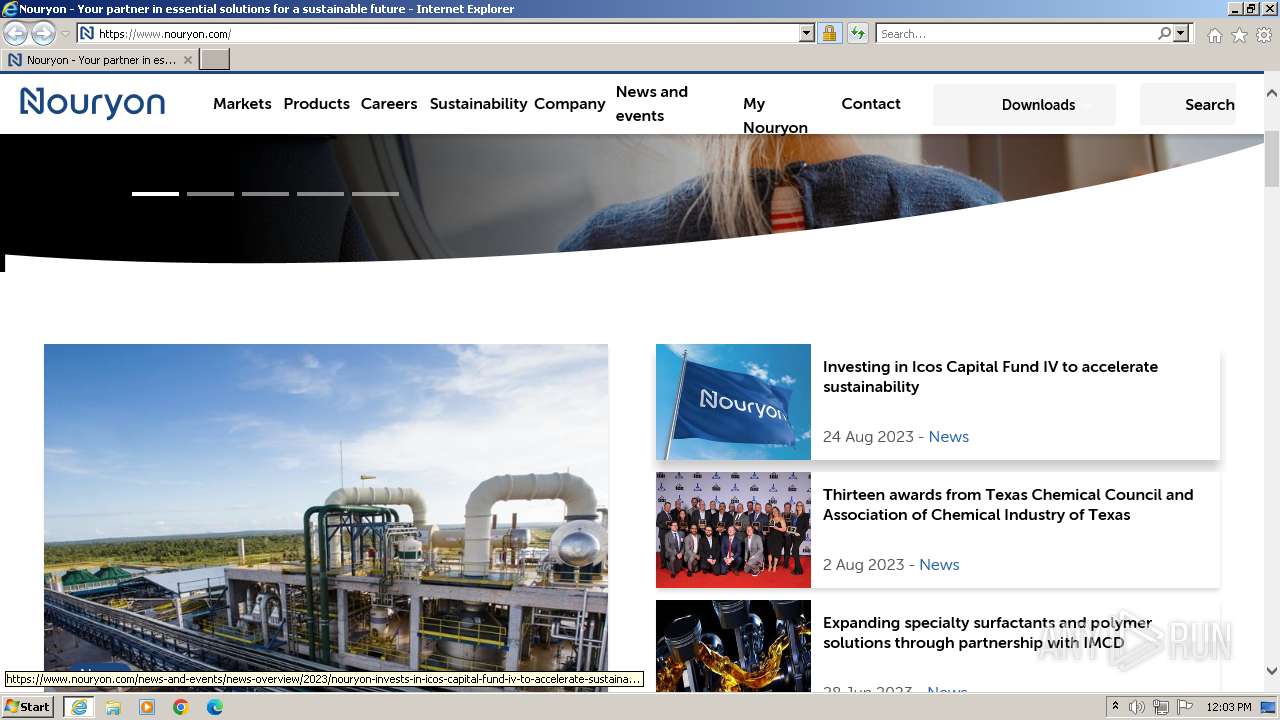Image resolution: width=1280 pixels, height=720 pixels.
Task: Select the fourth carousel slide indicator
Action: click(320, 194)
